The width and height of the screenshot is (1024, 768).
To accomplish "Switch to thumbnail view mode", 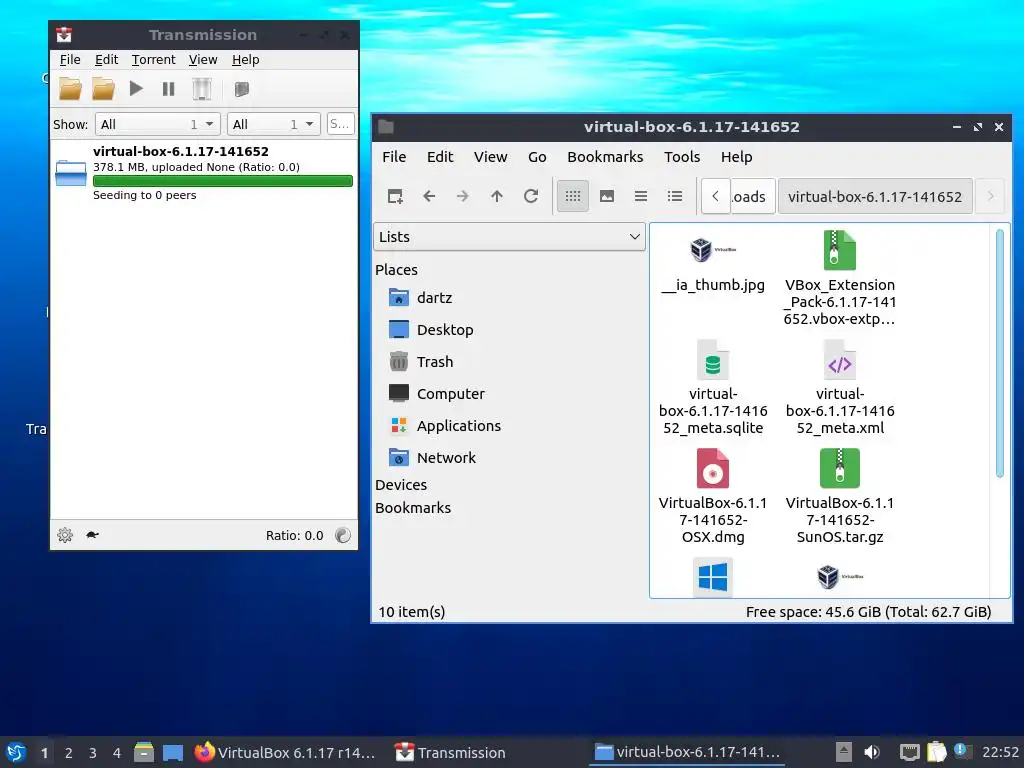I will pyautogui.click(x=607, y=196).
